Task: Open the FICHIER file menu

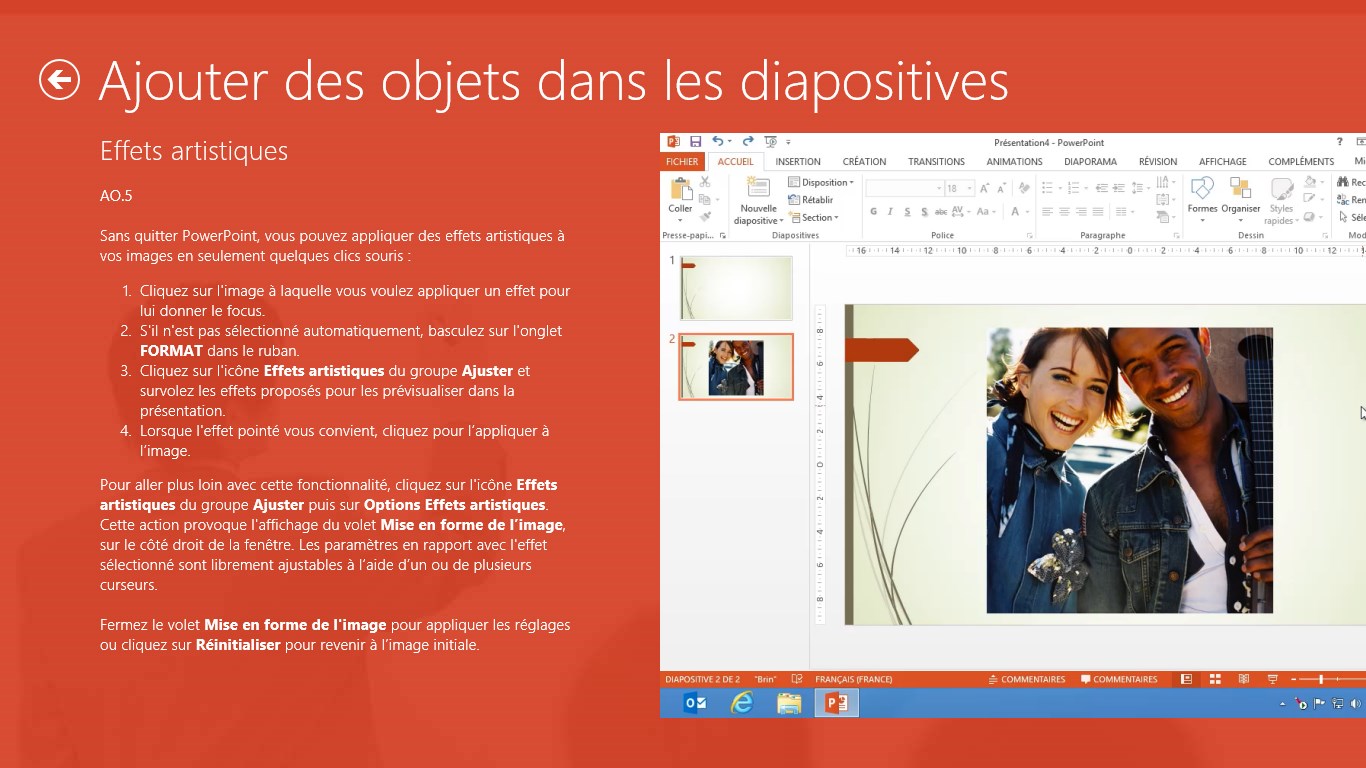Action: 682,161
